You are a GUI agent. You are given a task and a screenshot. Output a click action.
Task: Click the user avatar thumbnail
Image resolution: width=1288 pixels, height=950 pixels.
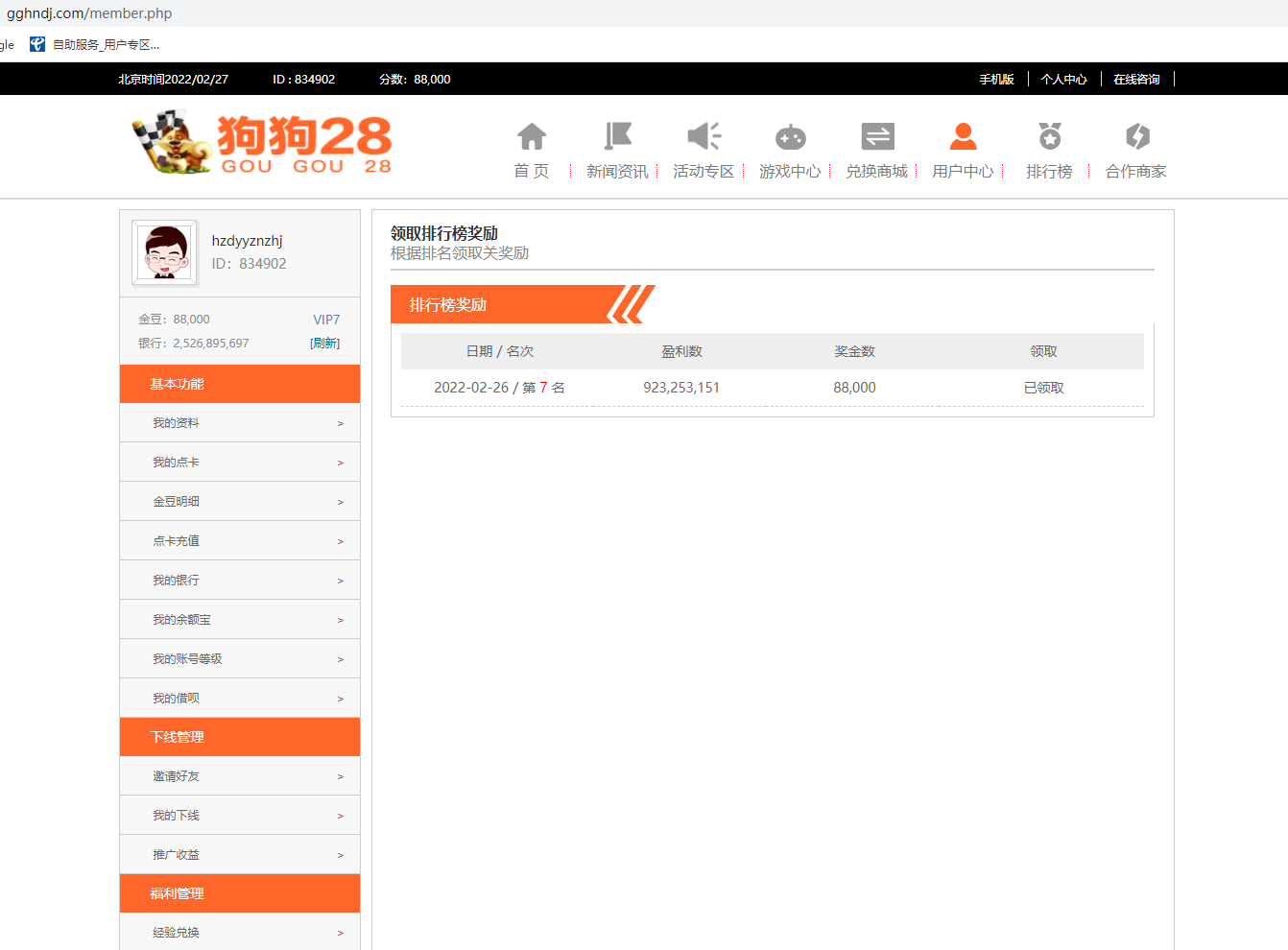click(x=165, y=253)
